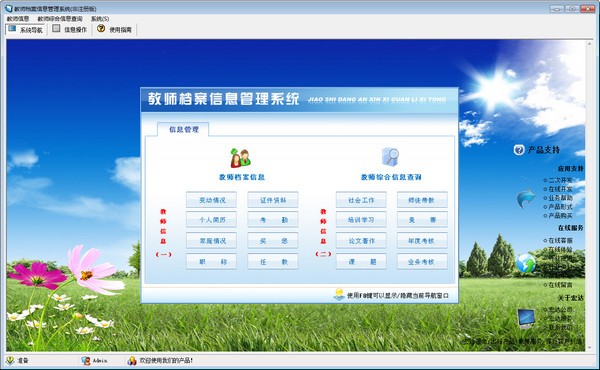The height and width of the screenshot is (370, 600).
Task: Open the 职称 module
Action: click(212, 262)
